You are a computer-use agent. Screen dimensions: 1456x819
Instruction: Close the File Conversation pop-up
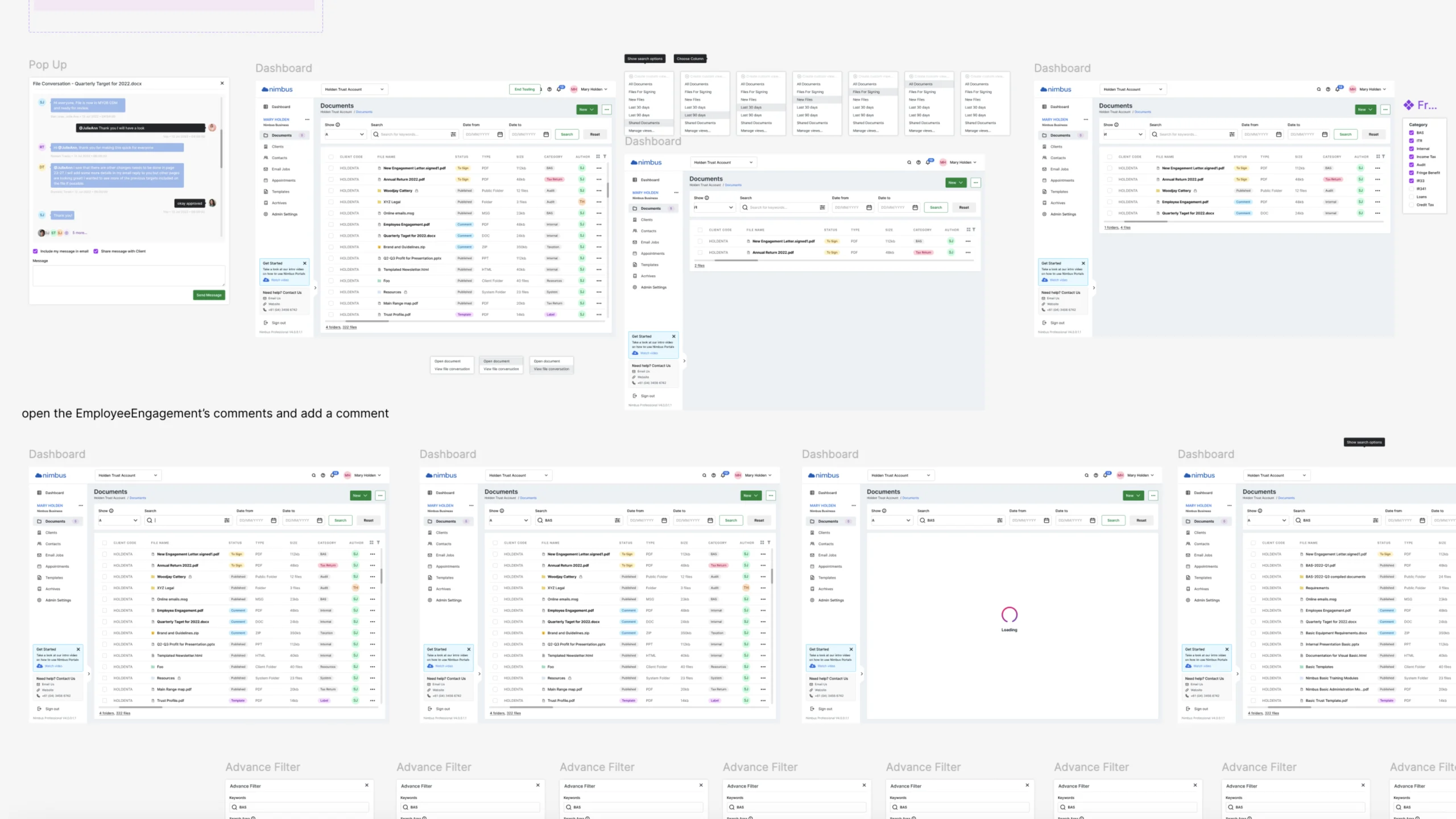click(222, 83)
